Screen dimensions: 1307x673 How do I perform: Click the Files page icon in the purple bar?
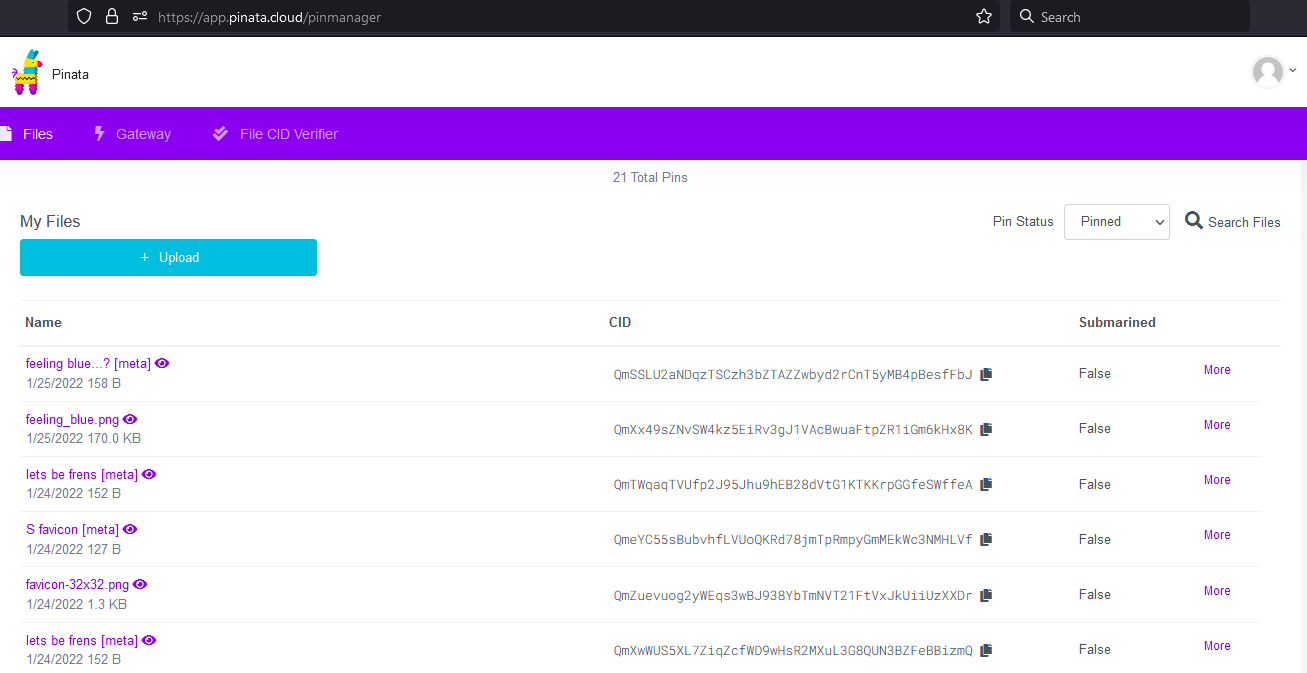(x=5, y=133)
